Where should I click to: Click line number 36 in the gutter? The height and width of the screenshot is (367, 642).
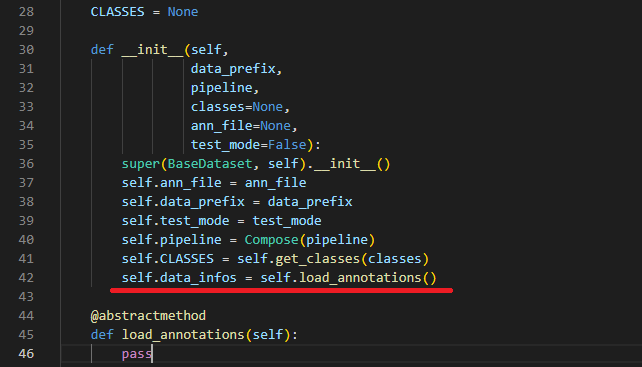click(26, 164)
